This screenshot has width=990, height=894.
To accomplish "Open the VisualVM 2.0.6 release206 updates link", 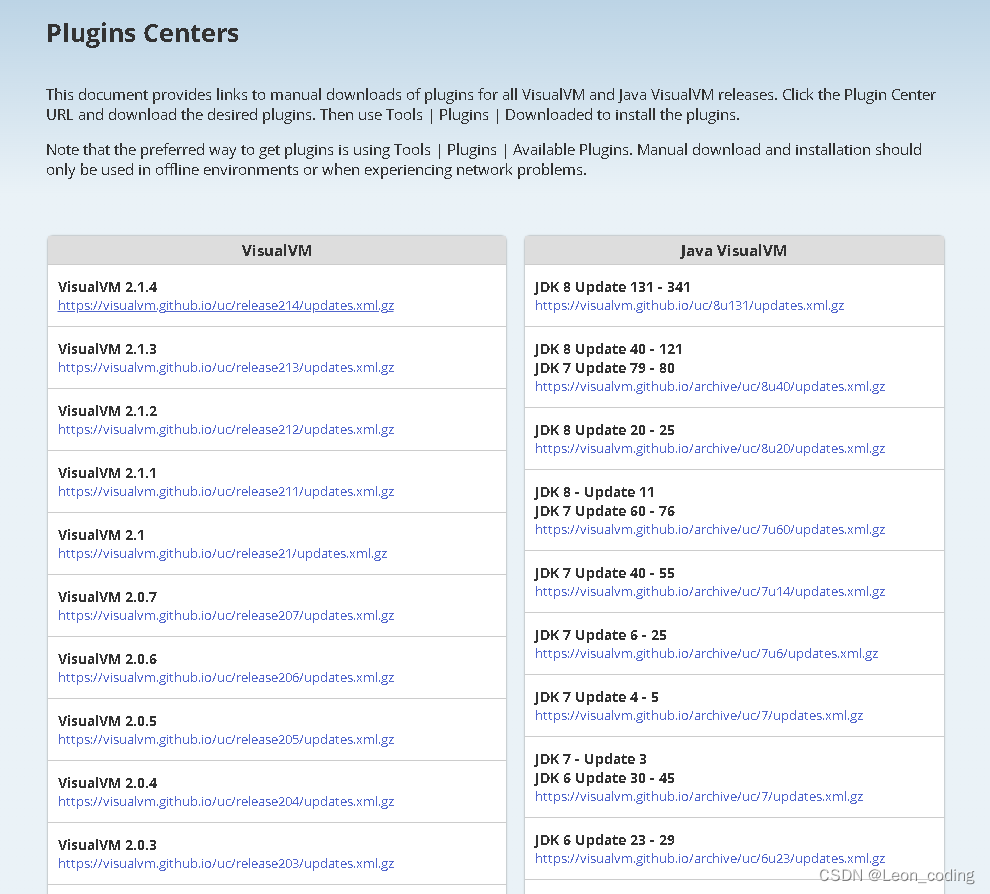I will [x=226, y=677].
